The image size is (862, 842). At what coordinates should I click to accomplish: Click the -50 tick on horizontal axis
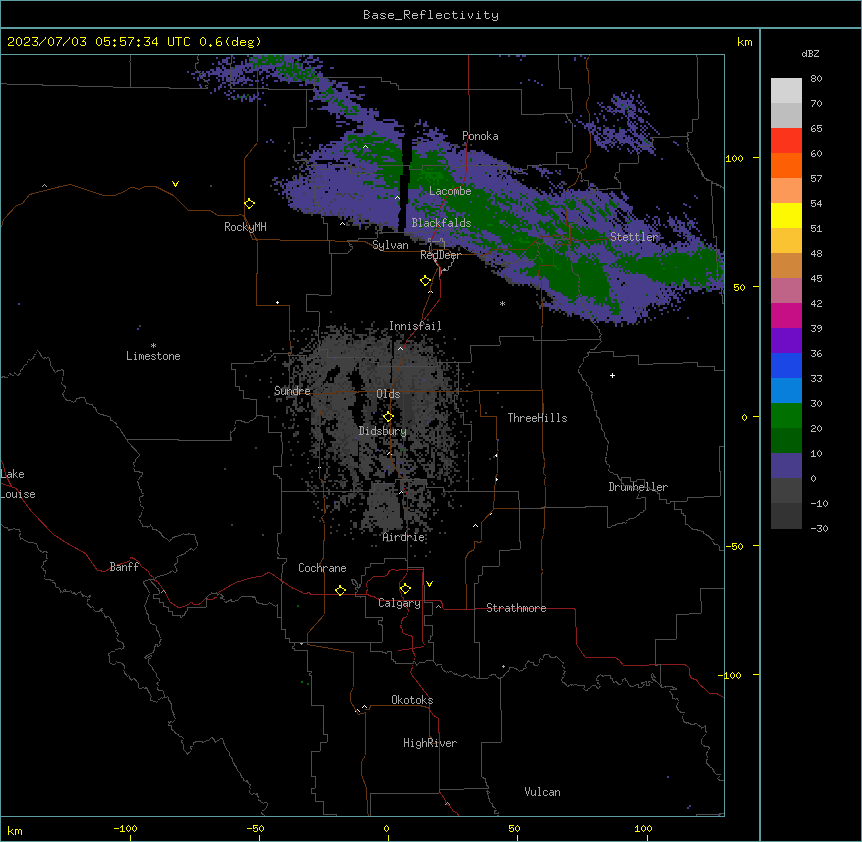click(255, 828)
